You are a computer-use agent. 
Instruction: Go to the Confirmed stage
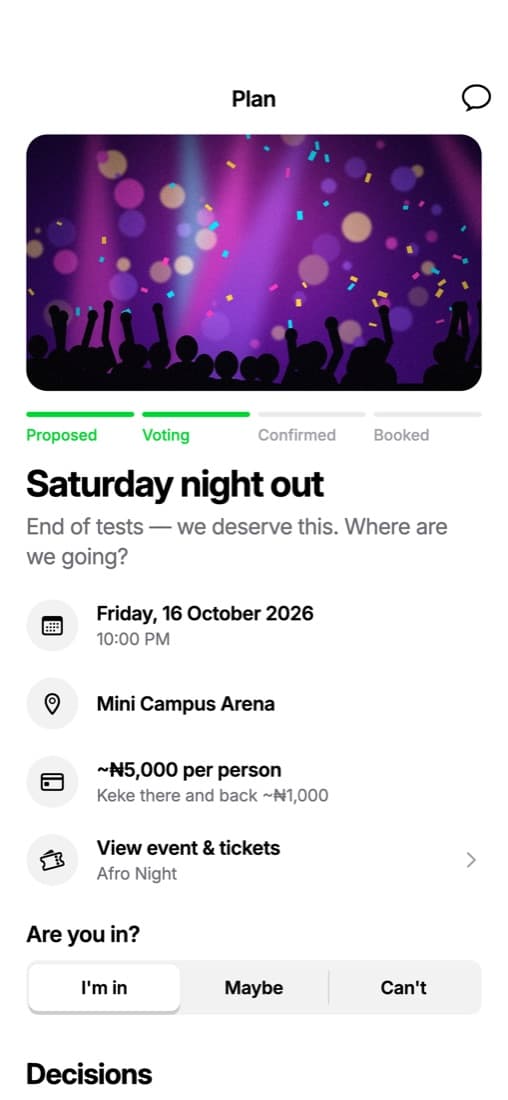(x=297, y=435)
